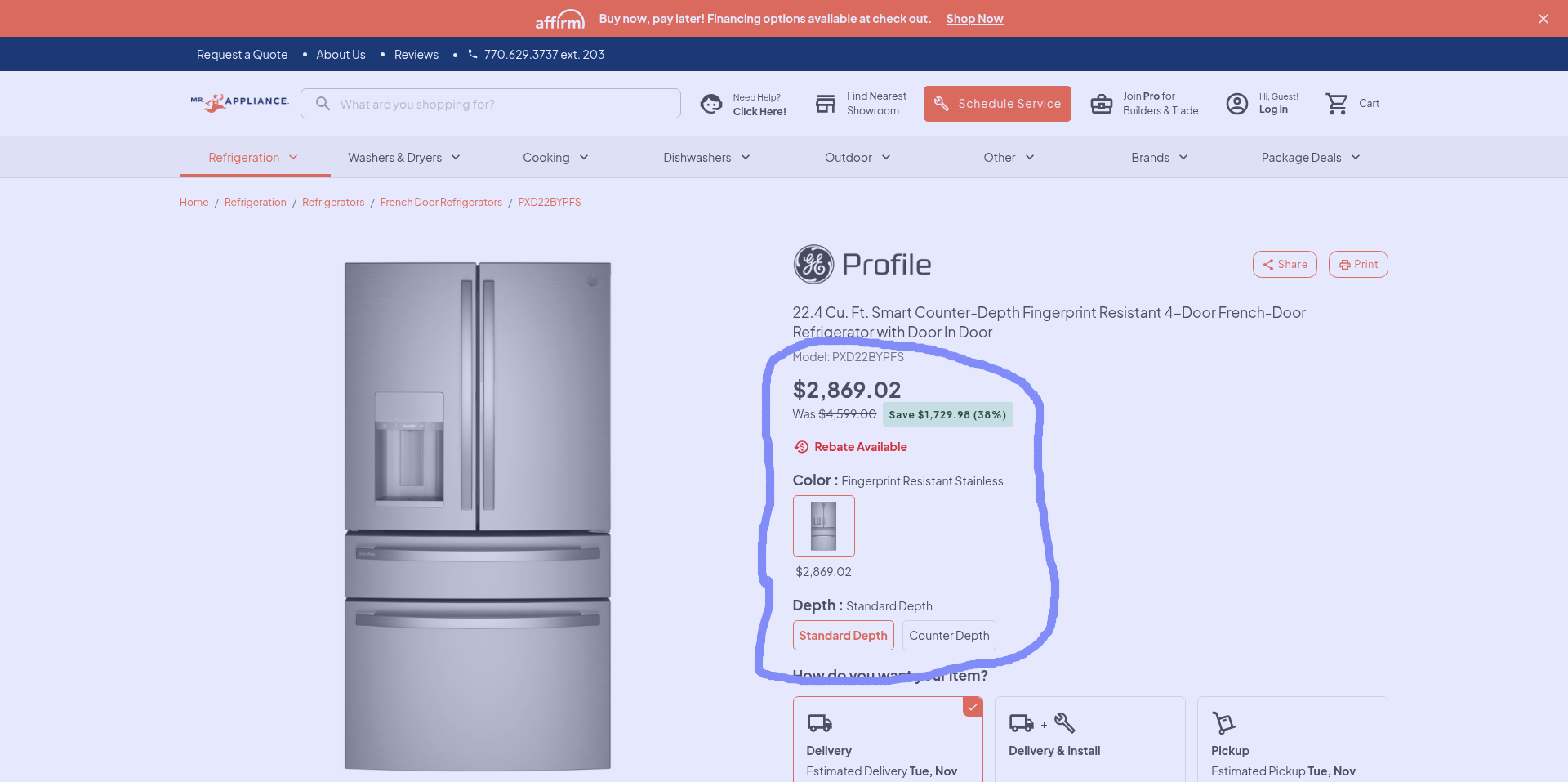Click the Find Nearest Showroom store icon
The image size is (1568, 782).
tap(826, 104)
